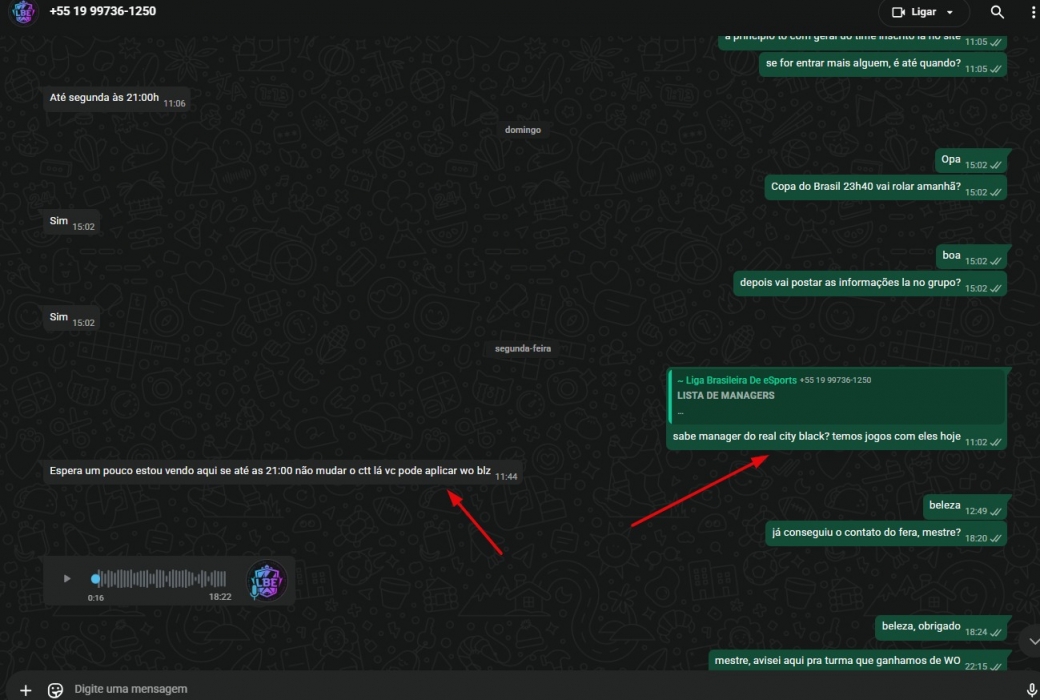
Task: Open quoted 'LISTA DE MANAGERS' reply preview
Action: tap(837, 396)
